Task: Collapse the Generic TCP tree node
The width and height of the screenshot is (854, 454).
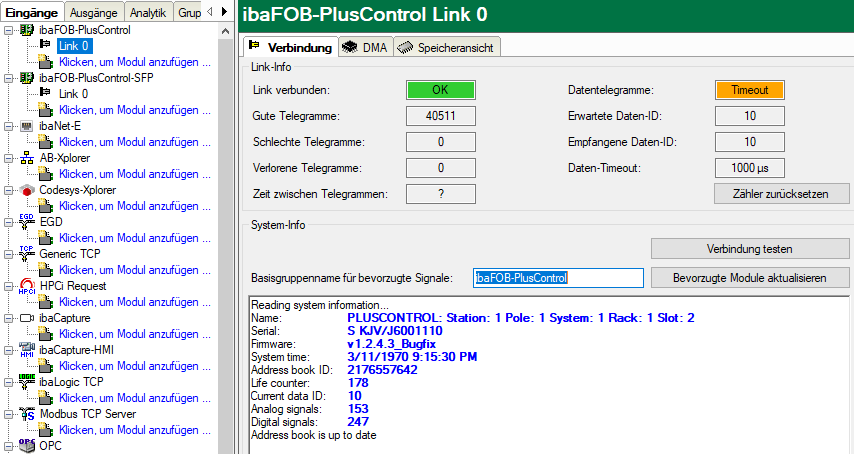Action: 9,254
